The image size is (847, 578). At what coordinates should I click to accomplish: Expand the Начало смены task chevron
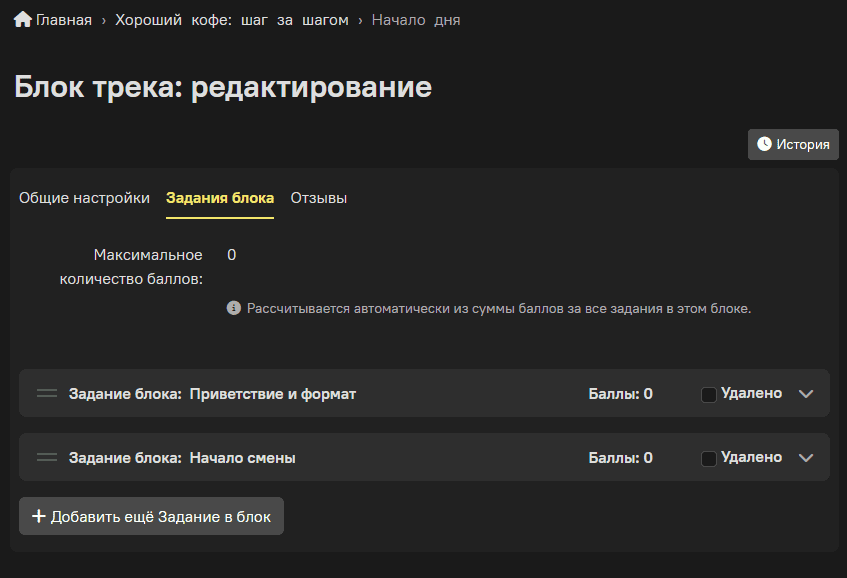coord(808,458)
